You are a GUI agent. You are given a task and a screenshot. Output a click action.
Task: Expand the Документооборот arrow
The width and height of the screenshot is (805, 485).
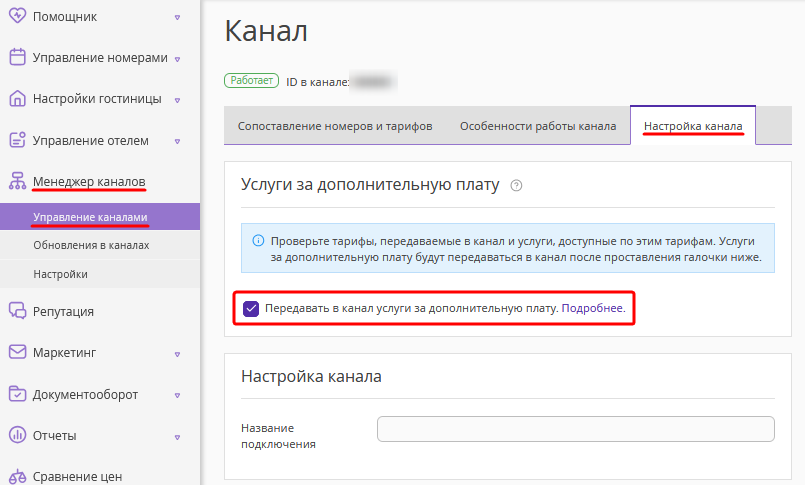click(x=177, y=395)
